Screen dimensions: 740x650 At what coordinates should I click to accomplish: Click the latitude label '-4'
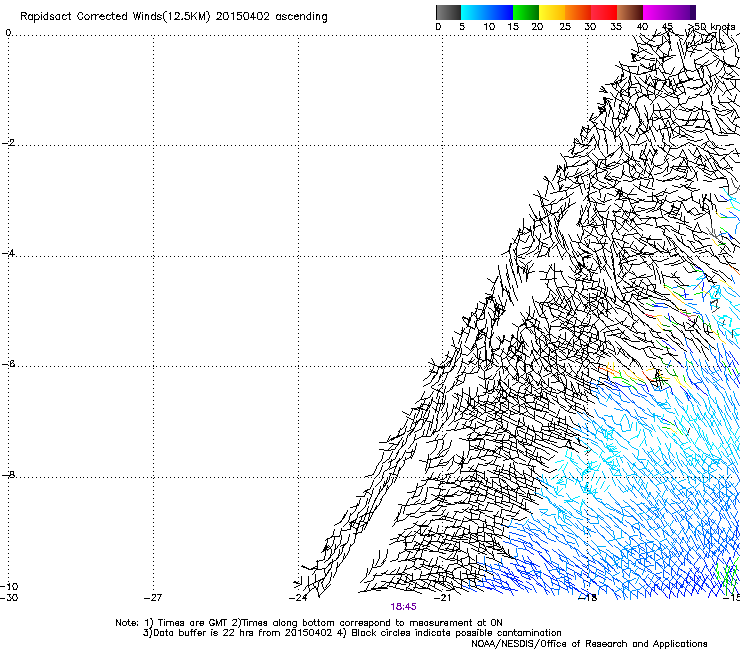tap(8, 253)
